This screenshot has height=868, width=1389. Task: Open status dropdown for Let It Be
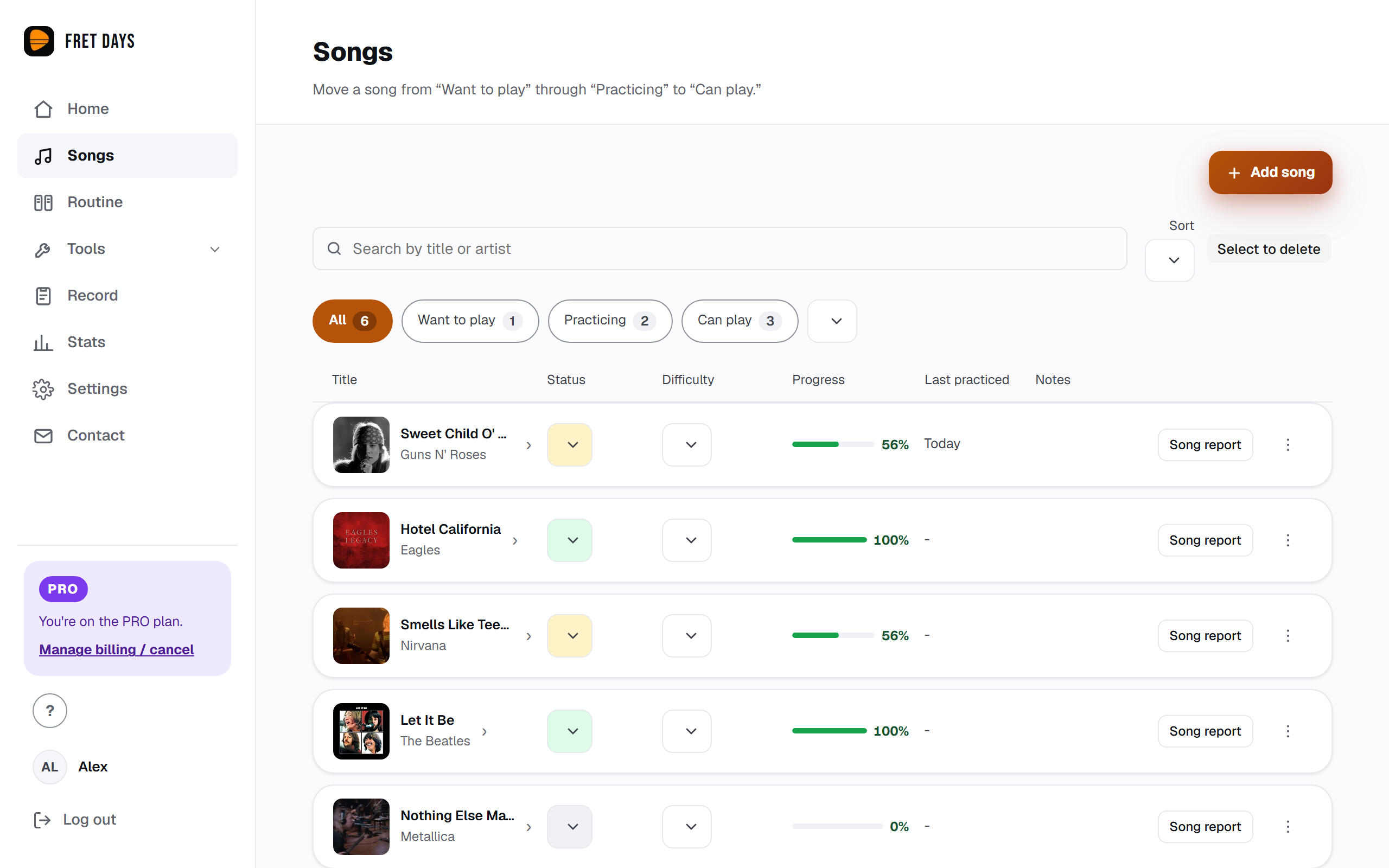[569, 731]
